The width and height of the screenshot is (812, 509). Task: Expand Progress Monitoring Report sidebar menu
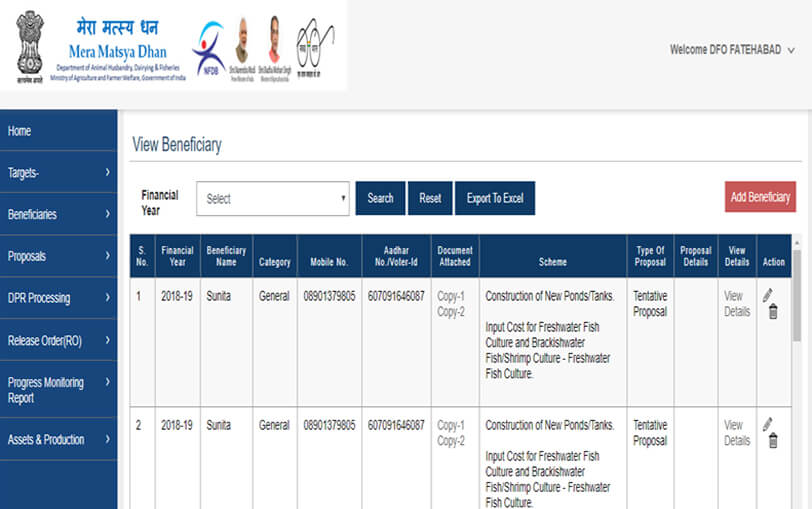[59, 390]
